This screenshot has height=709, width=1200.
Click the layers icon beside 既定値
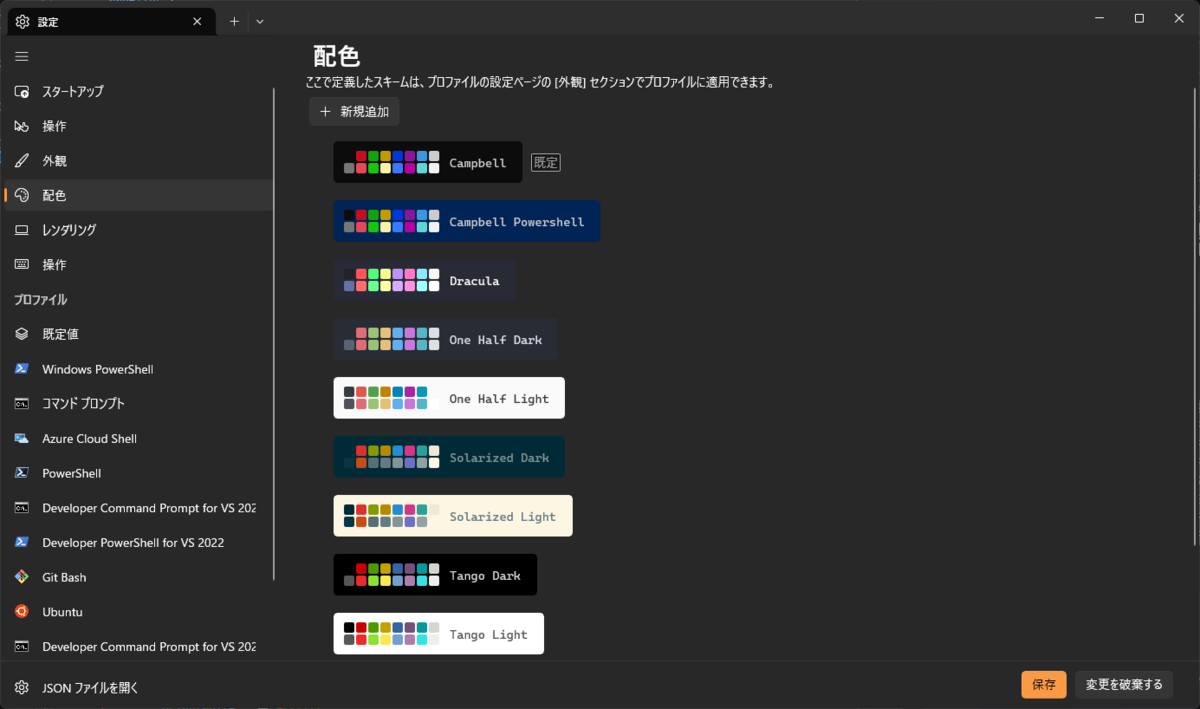coord(22,334)
